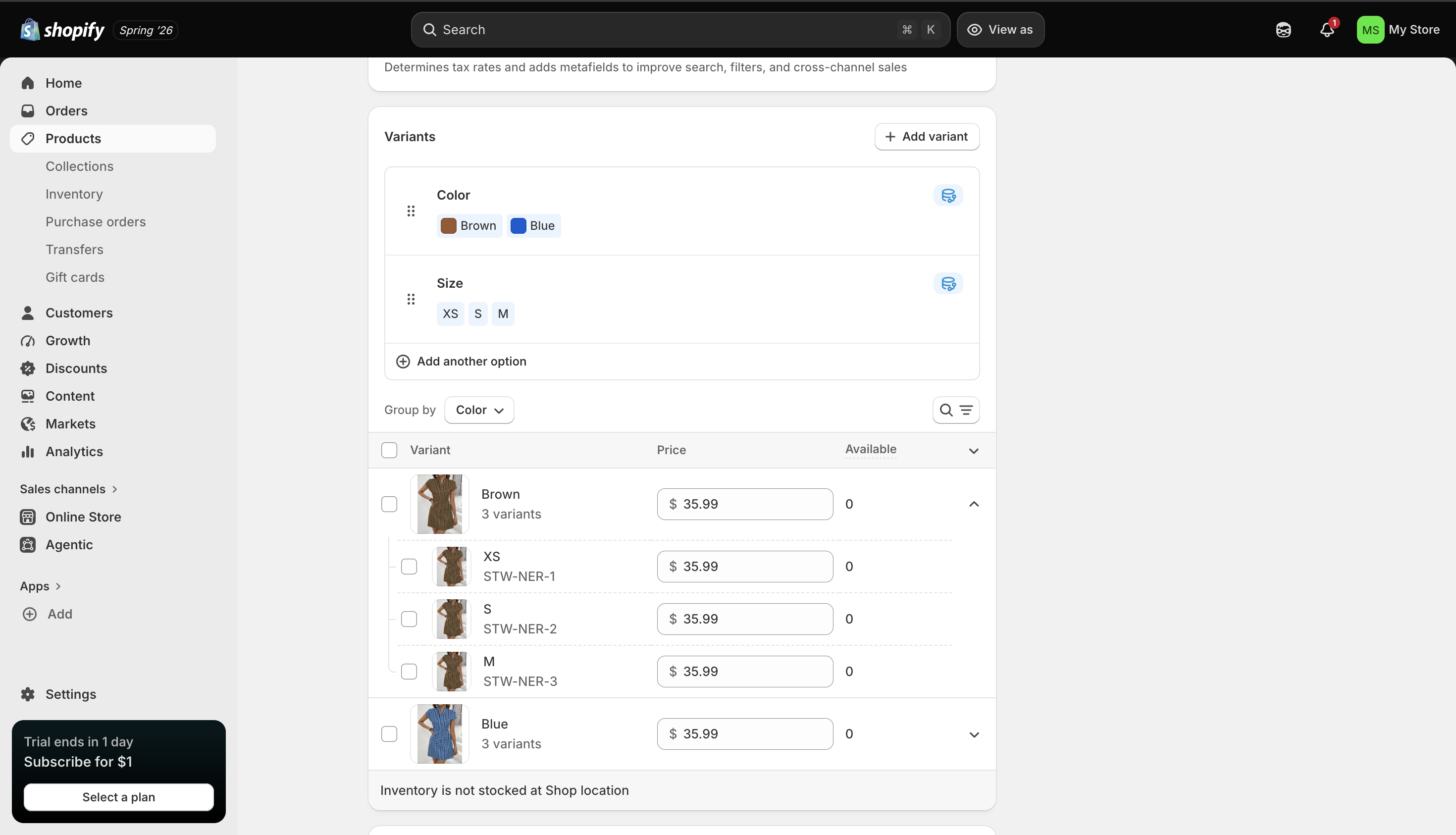This screenshot has height=835, width=1456.
Task: Click the Customers person icon
Action: [x=28, y=313]
